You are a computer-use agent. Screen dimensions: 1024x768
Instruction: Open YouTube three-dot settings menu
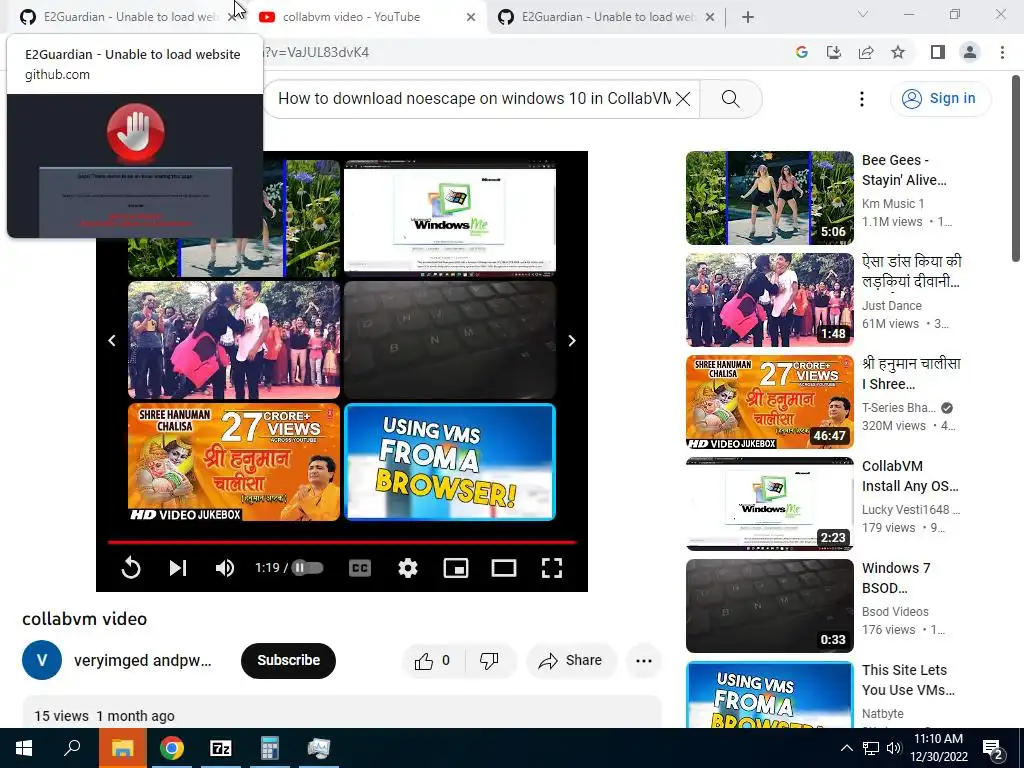[x=862, y=99]
